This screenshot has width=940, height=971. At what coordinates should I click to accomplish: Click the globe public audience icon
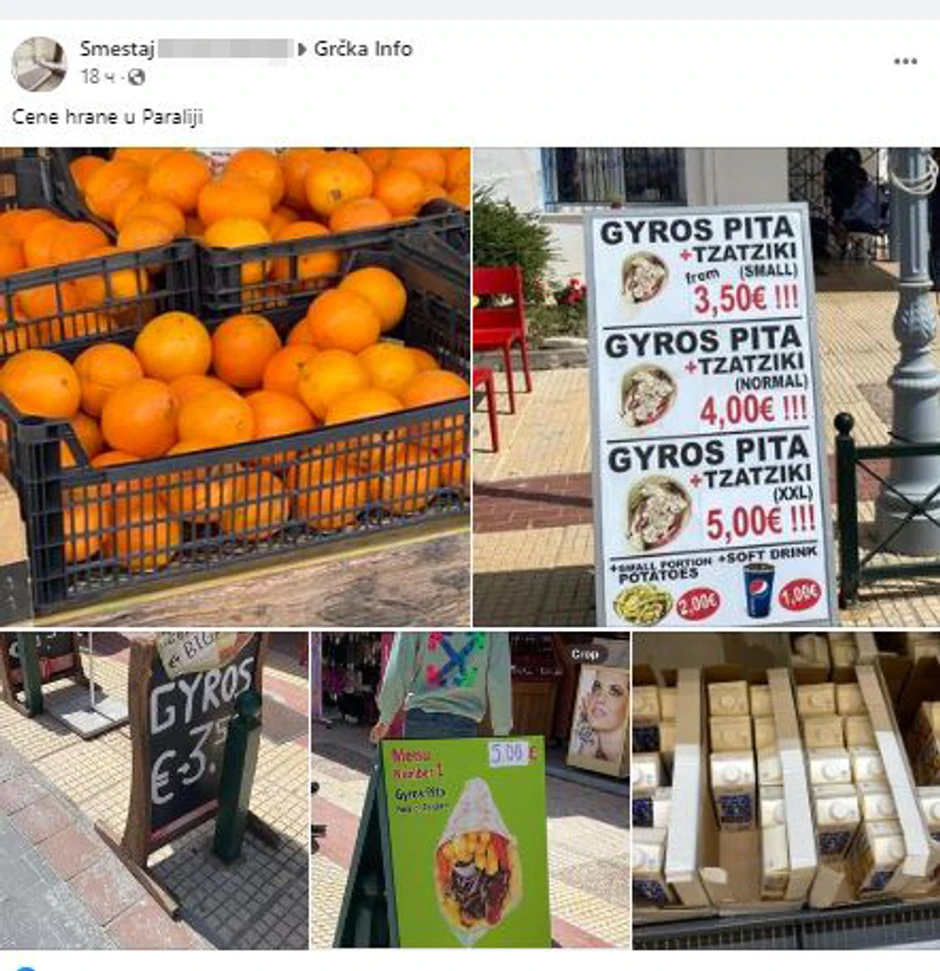click(x=136, y=77)
